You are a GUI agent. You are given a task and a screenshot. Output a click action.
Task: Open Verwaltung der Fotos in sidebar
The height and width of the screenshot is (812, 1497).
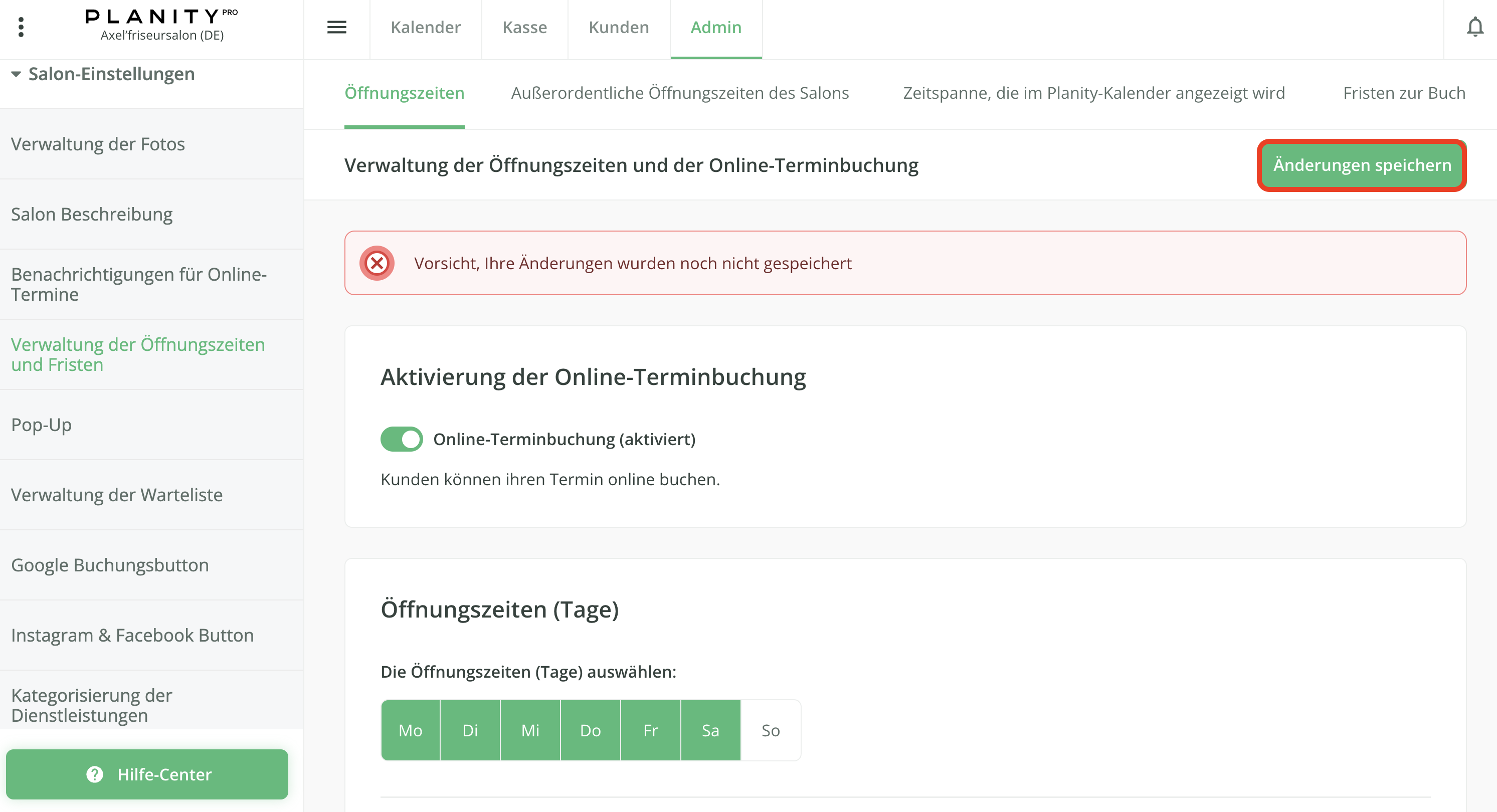tap(98, 144)
